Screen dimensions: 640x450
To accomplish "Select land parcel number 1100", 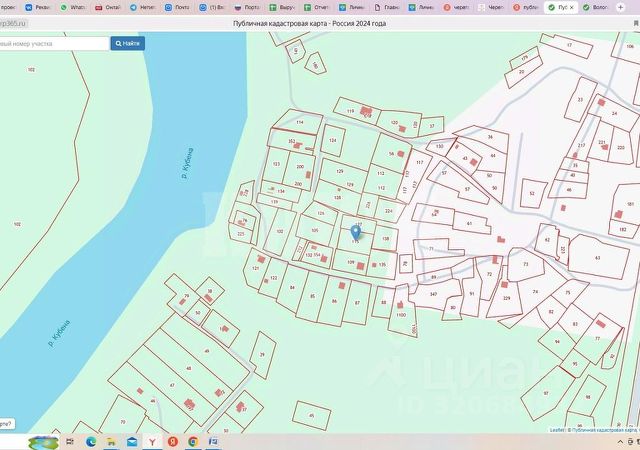I will [400, 314].
